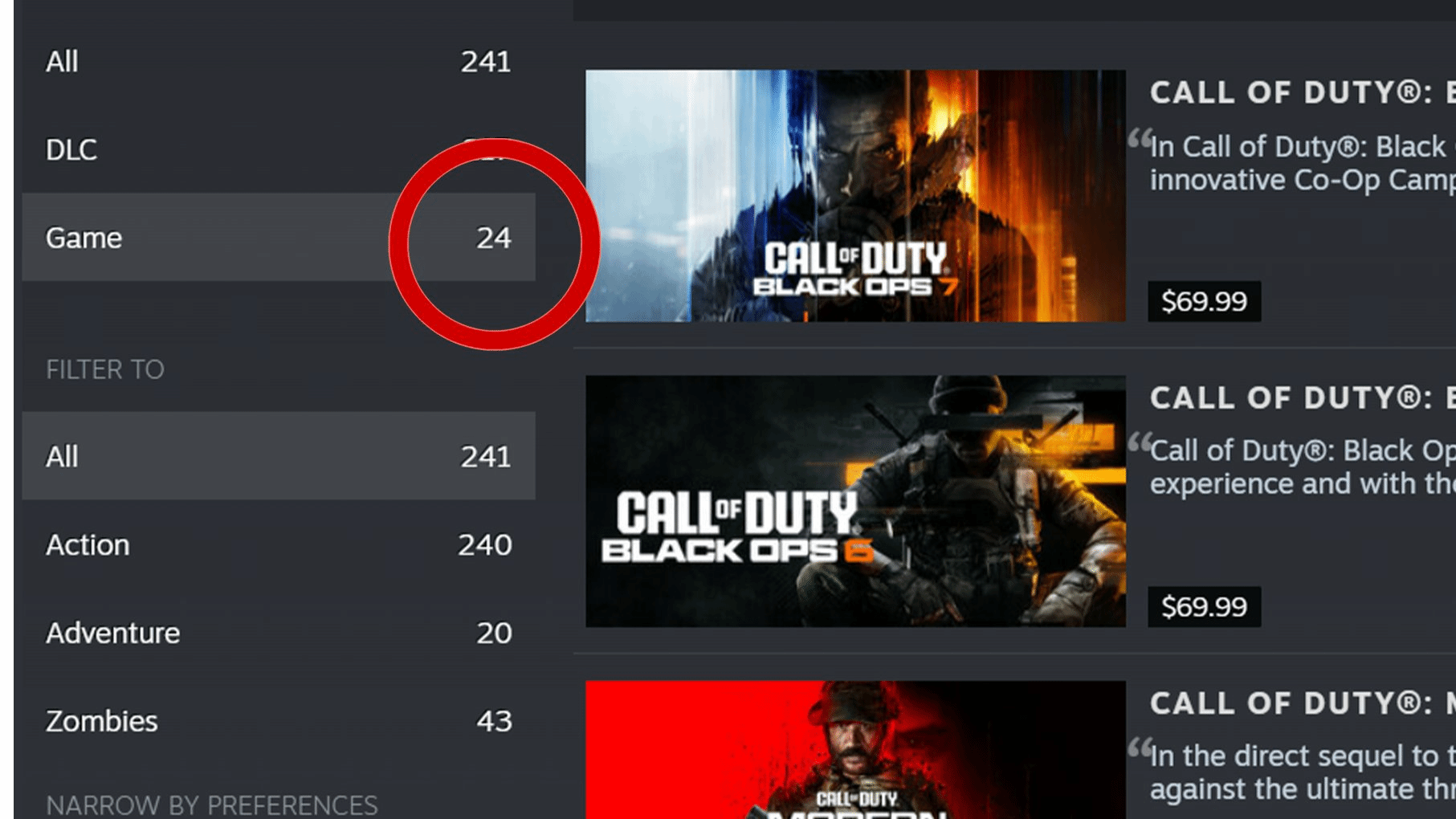
Task: Open the first Call of Duty title link
Action: click(1303, 92)
